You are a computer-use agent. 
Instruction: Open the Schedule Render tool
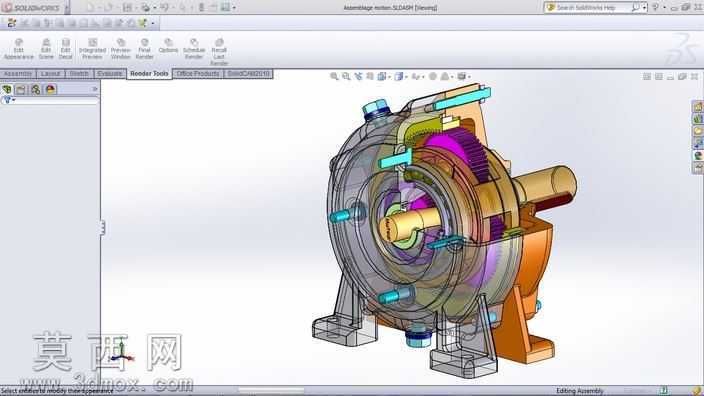coord(194,49)
